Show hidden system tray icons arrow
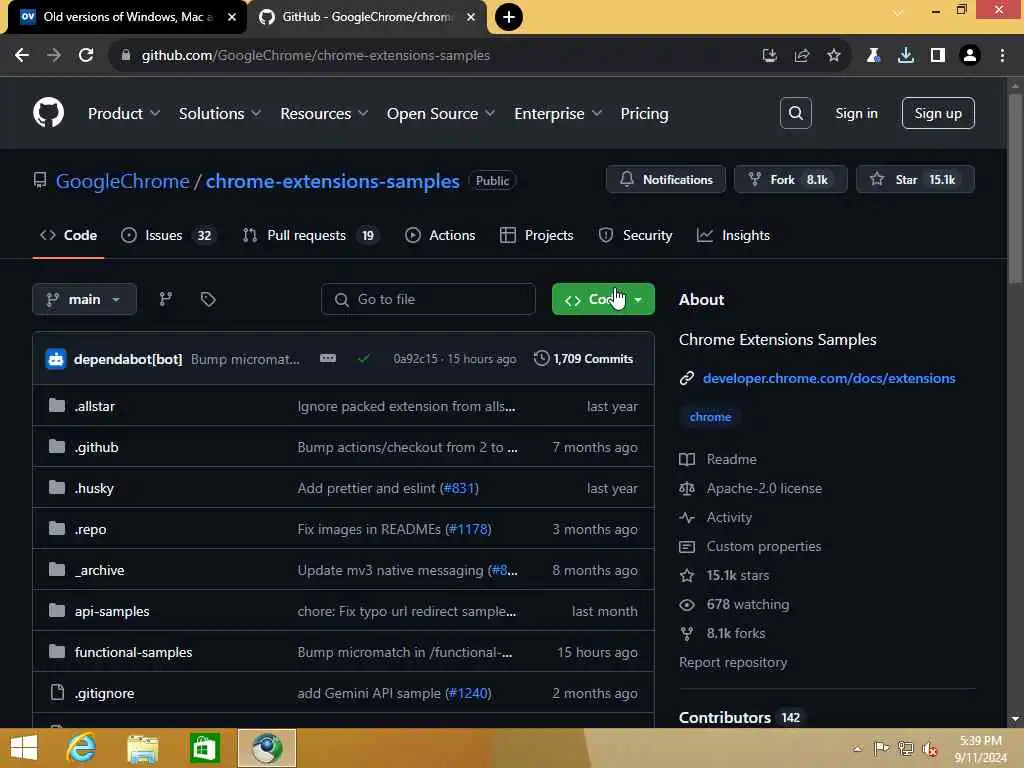This screenshot has width=1024, height=768. click(857, 749)
